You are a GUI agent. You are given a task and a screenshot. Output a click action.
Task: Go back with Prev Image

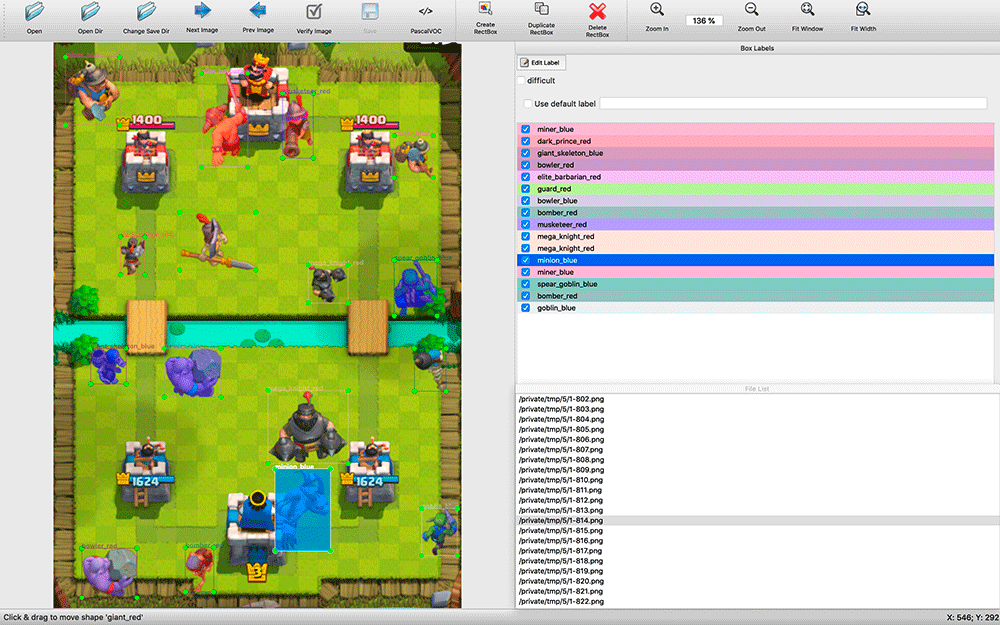click(258, 11)
